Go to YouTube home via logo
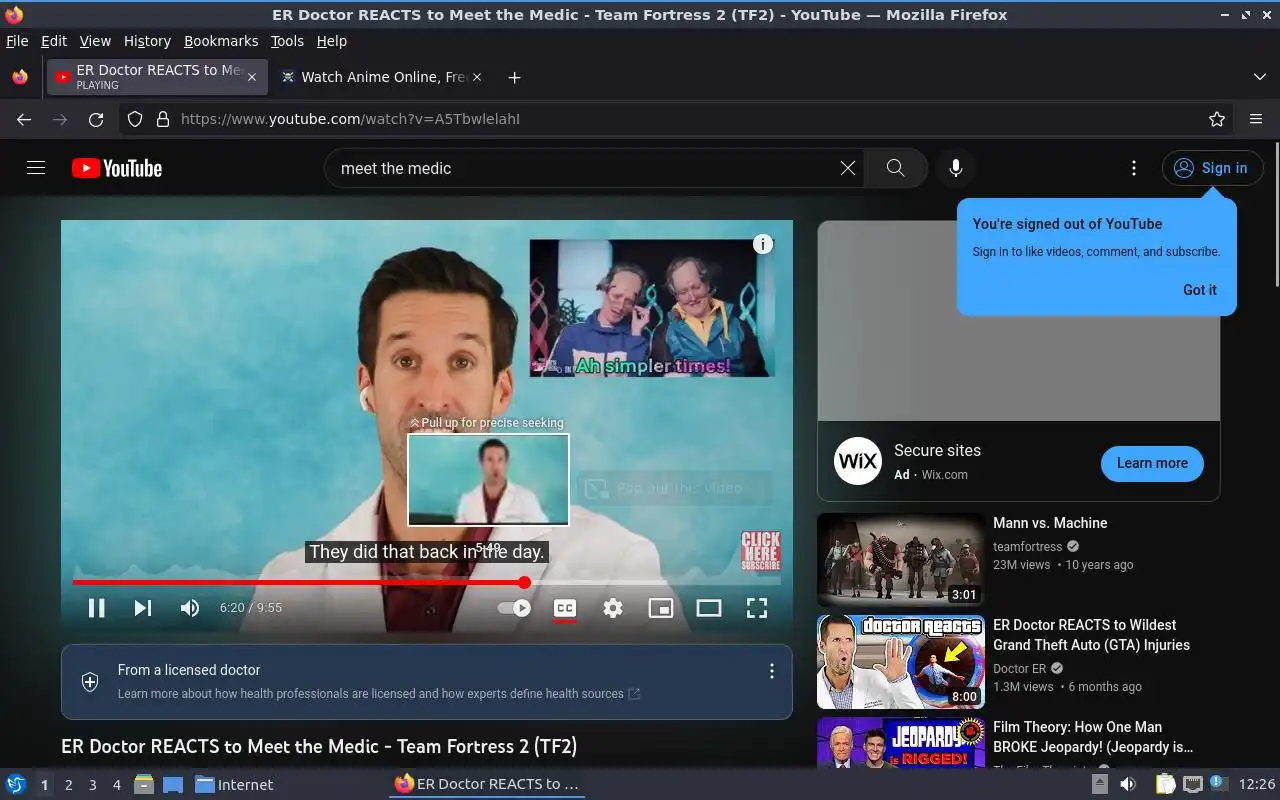Screen dimensions: 1280x800 (117, 168)
